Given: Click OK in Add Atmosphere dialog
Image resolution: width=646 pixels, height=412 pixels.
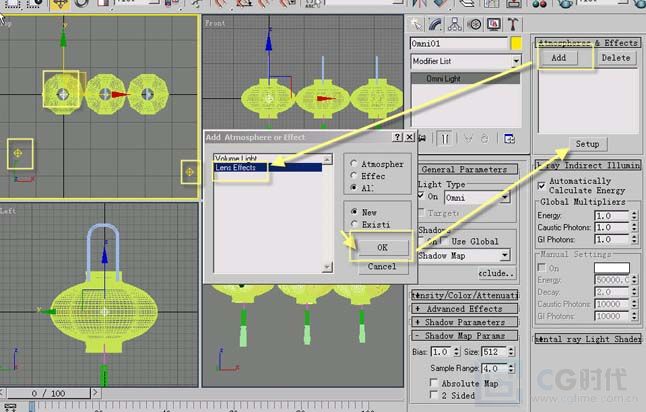Looking at the screenshot, I should point(382,247).
